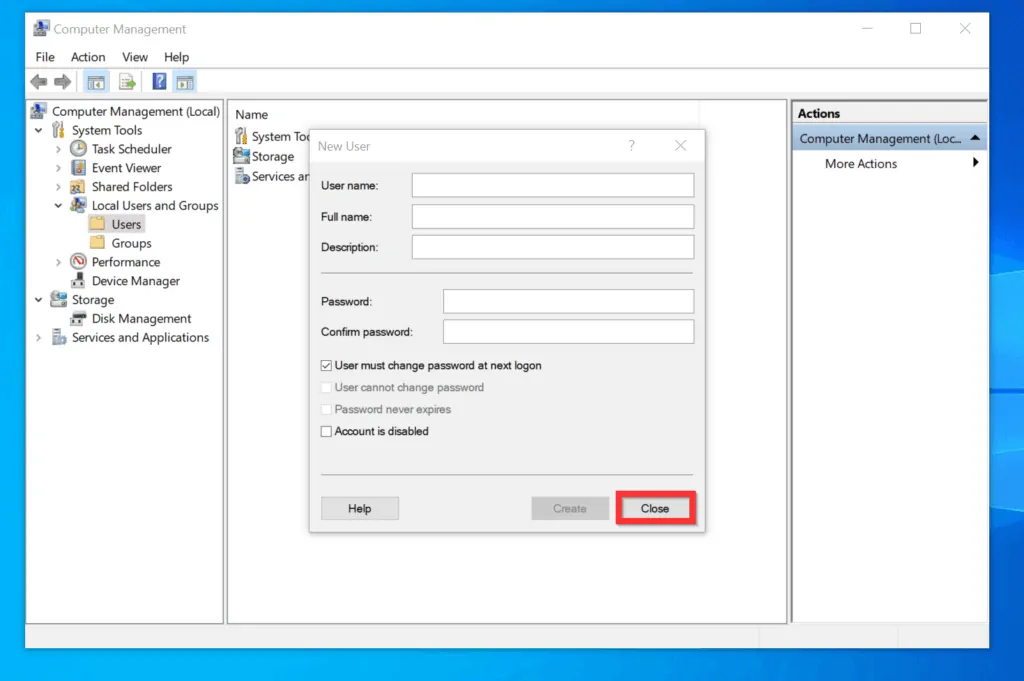Expand More Actions in the Actions pane
Viewport: 1024px width, 681px height.
(861, 164)
